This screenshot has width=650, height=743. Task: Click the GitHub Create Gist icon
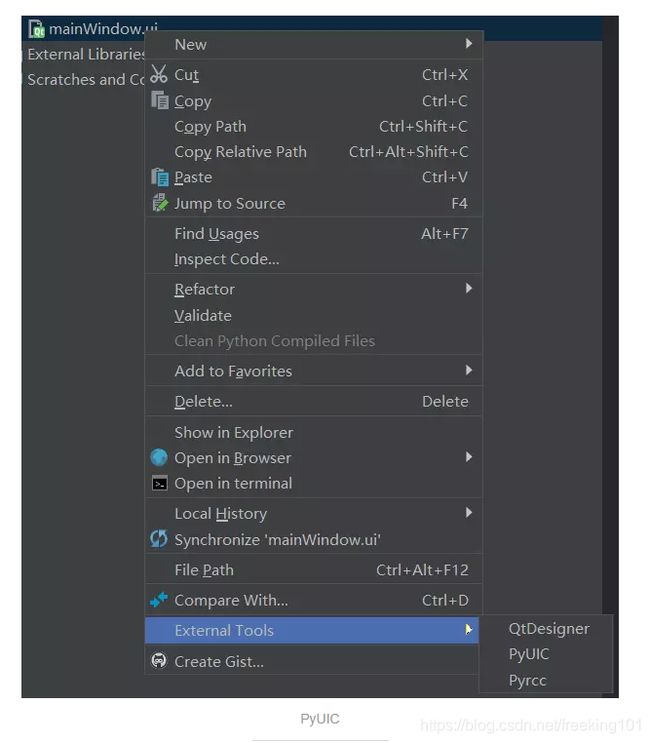coord(159,661)
